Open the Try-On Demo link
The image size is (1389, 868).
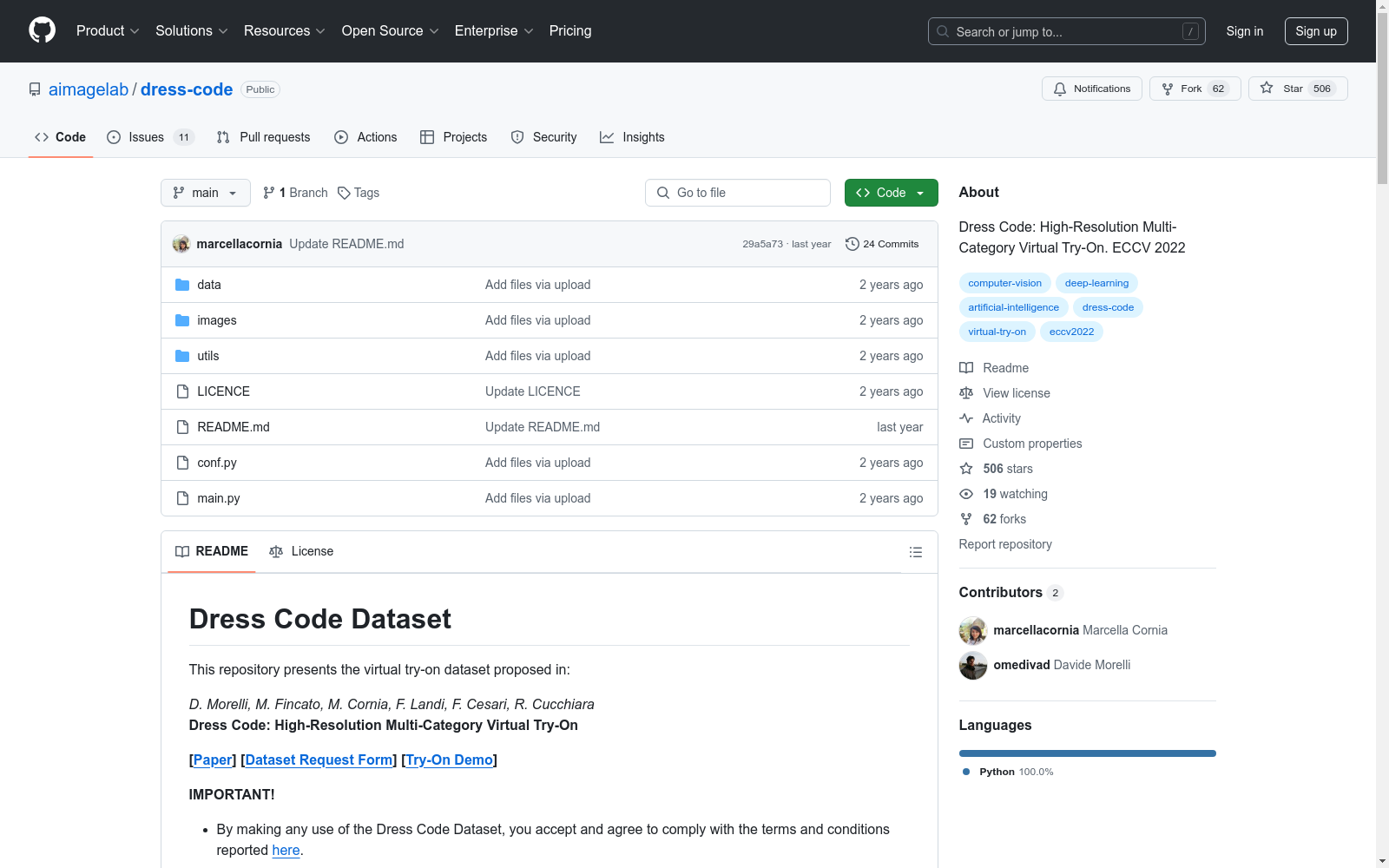pos(449,759)
